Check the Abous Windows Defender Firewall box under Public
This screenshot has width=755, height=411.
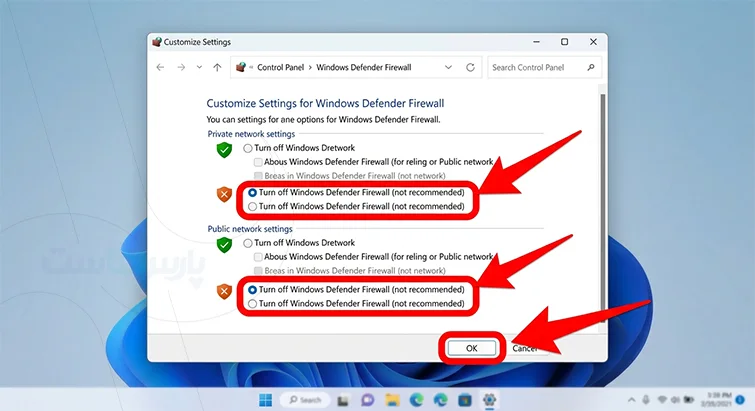pos(258,257)
